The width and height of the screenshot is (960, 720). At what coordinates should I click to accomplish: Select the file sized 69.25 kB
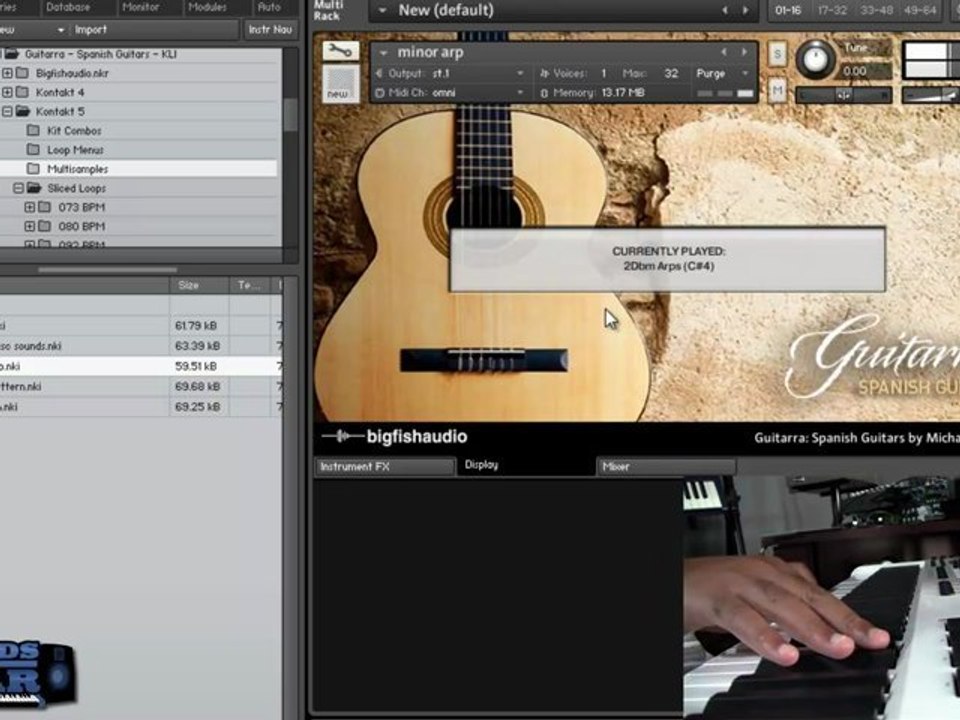[141, 407]
